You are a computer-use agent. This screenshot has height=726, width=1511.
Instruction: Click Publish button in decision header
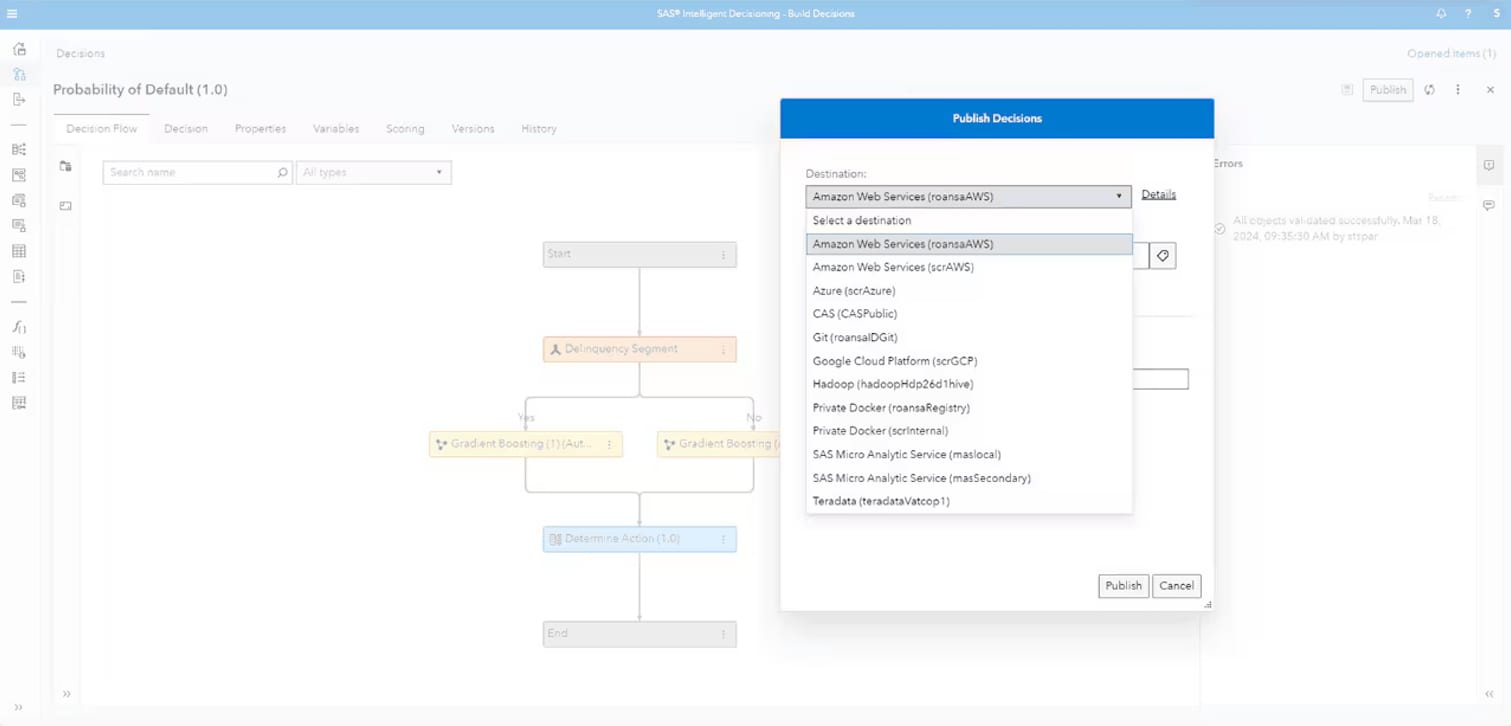(x=1388, y=90)
